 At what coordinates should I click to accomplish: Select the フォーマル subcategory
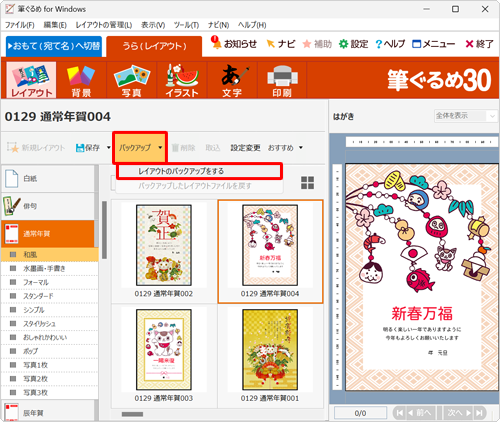click(x=50, y=282)
